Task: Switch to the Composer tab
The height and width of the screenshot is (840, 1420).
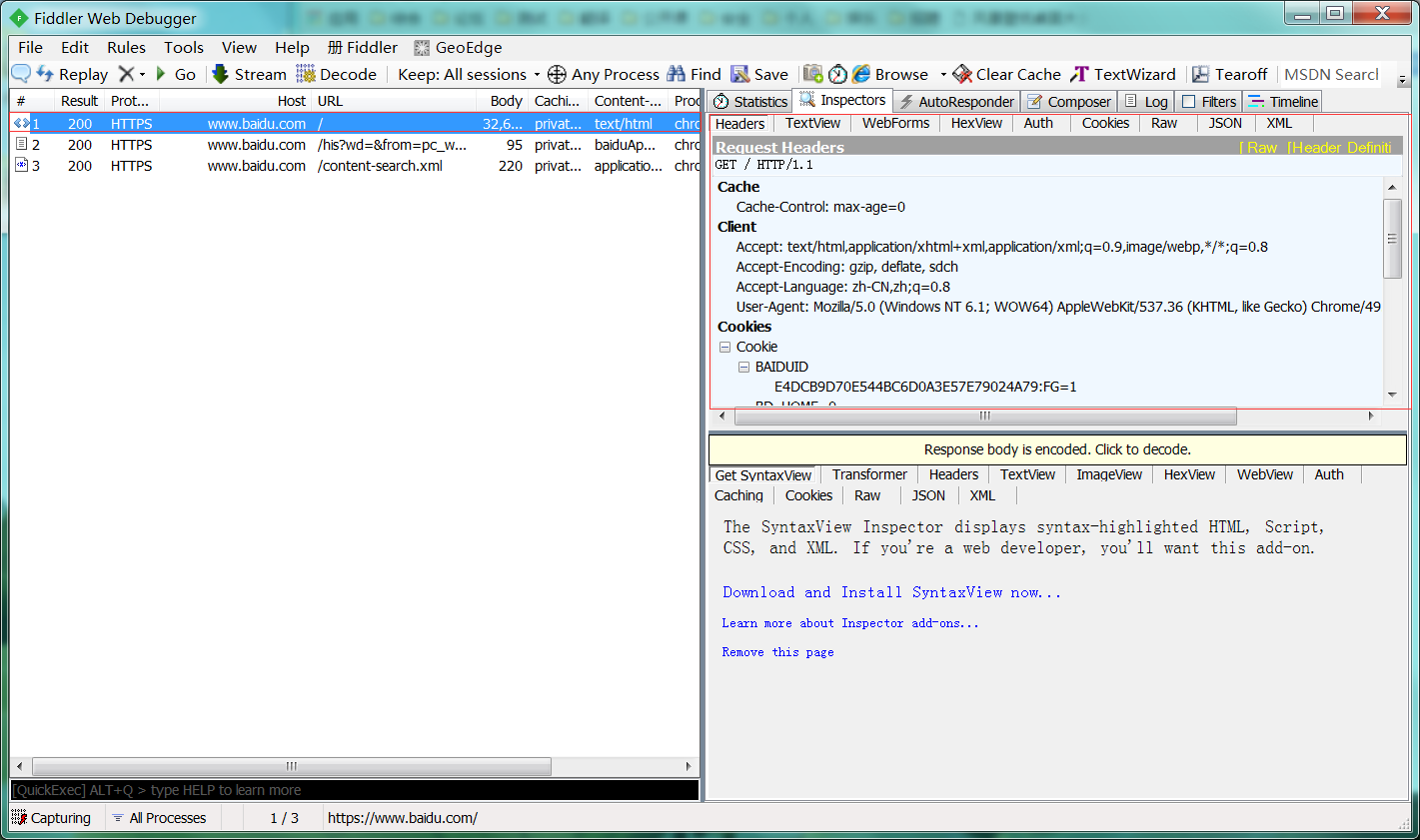Action: 1068,102
